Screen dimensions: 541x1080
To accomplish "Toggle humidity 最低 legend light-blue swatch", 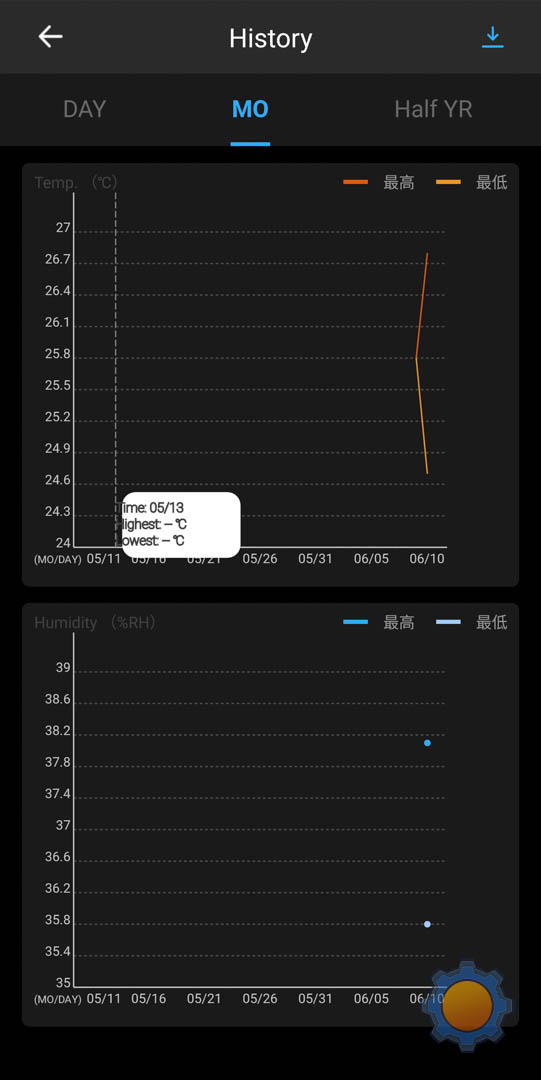I will 449,622.
